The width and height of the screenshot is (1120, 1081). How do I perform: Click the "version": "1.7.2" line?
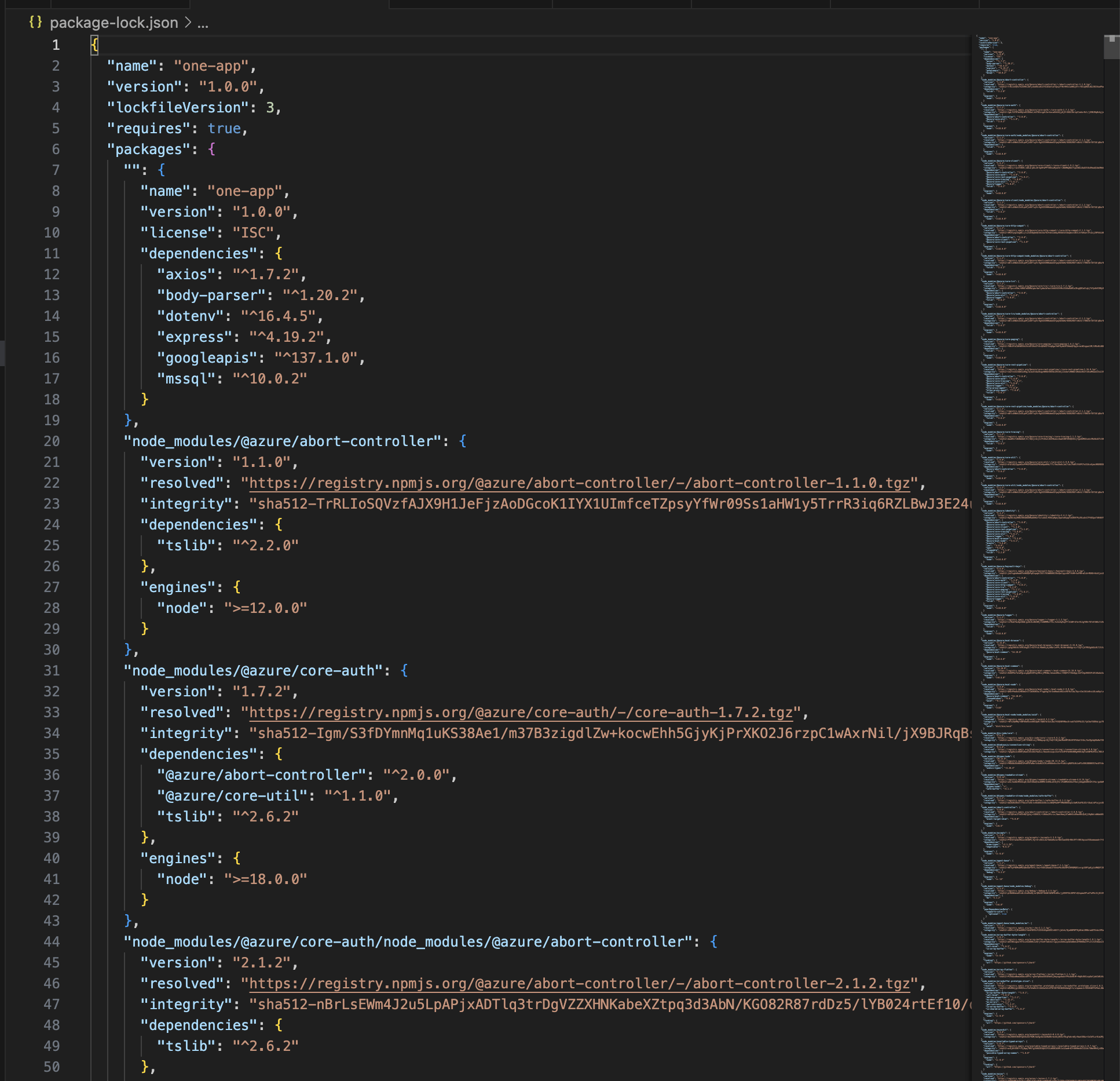coord(219,691)
